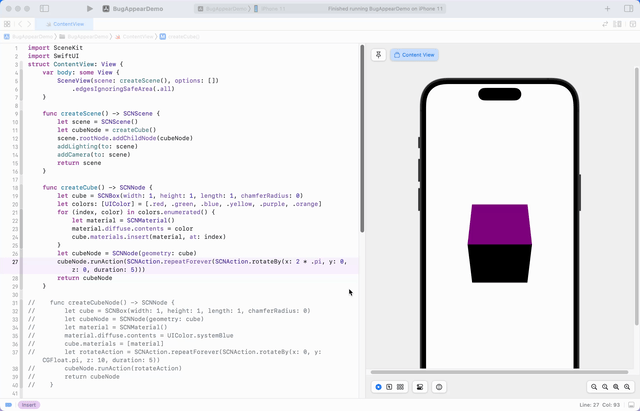Click the blue indicator in status bar
Viewport: 640px width, 411px height.
9,405
